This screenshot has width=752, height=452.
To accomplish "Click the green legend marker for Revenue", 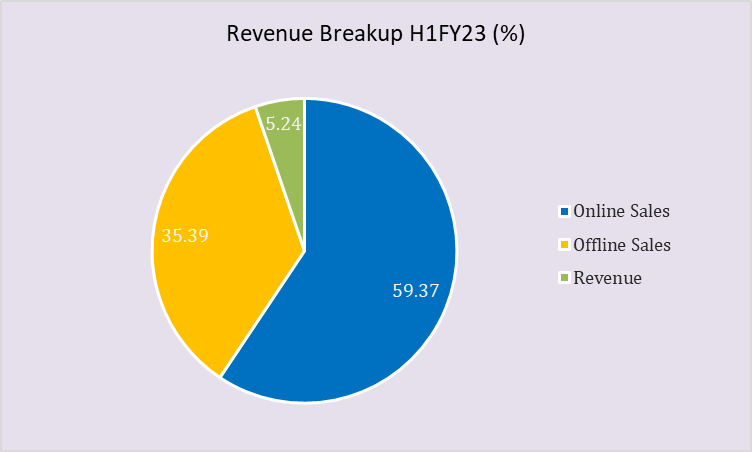I will (564, 278).
